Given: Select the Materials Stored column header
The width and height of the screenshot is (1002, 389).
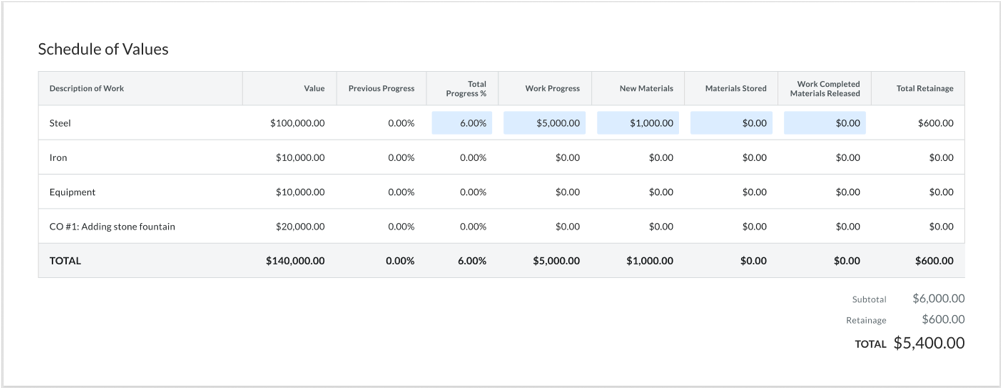Looking at the screenshot, I should click(736, 89).
